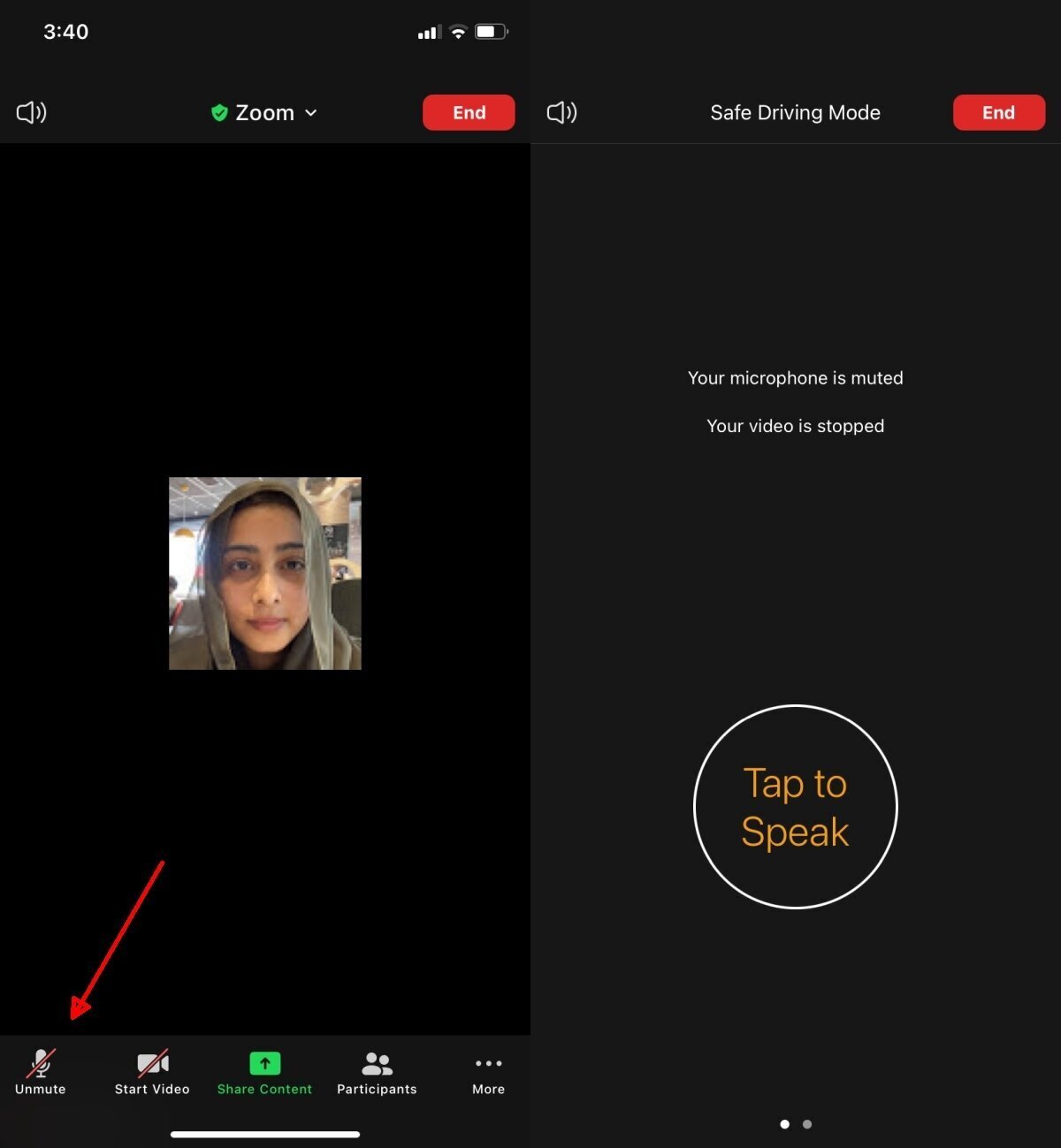The image size is (1061, 1148).
Task: Unmute your microphone from the toolbar
Action: 41,1072
